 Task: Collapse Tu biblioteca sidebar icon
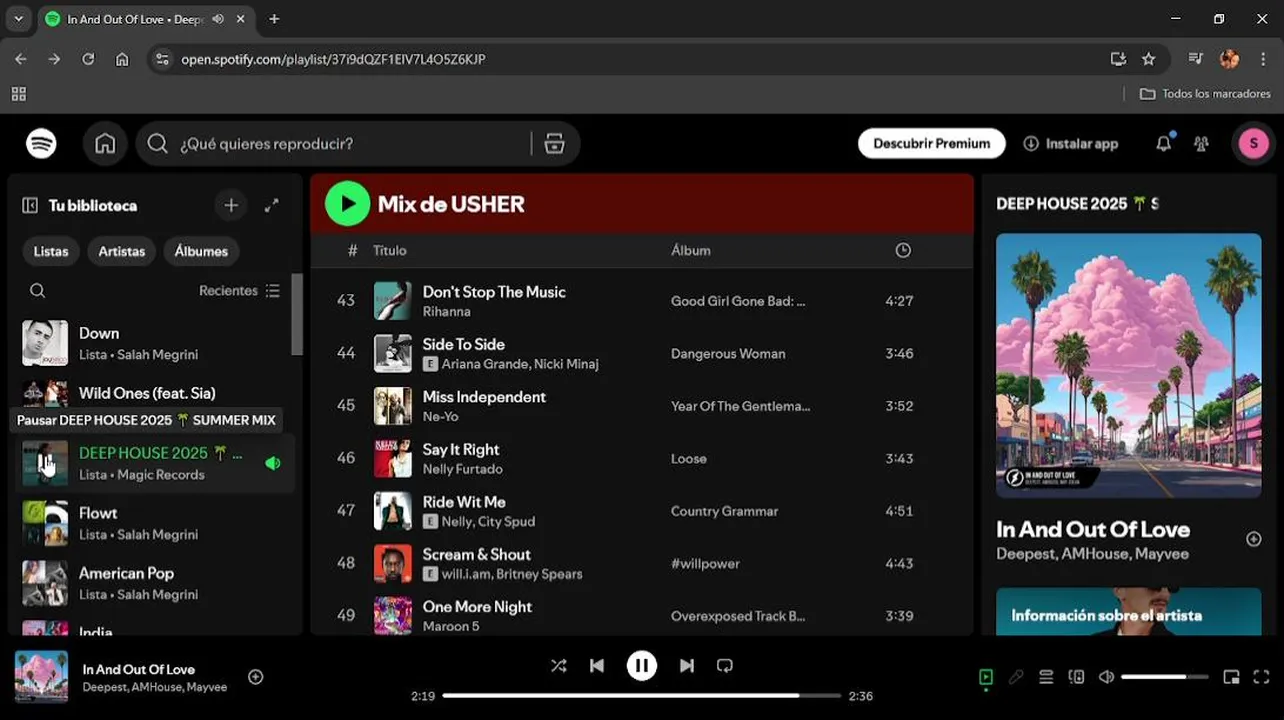click(x=30, y=205)
